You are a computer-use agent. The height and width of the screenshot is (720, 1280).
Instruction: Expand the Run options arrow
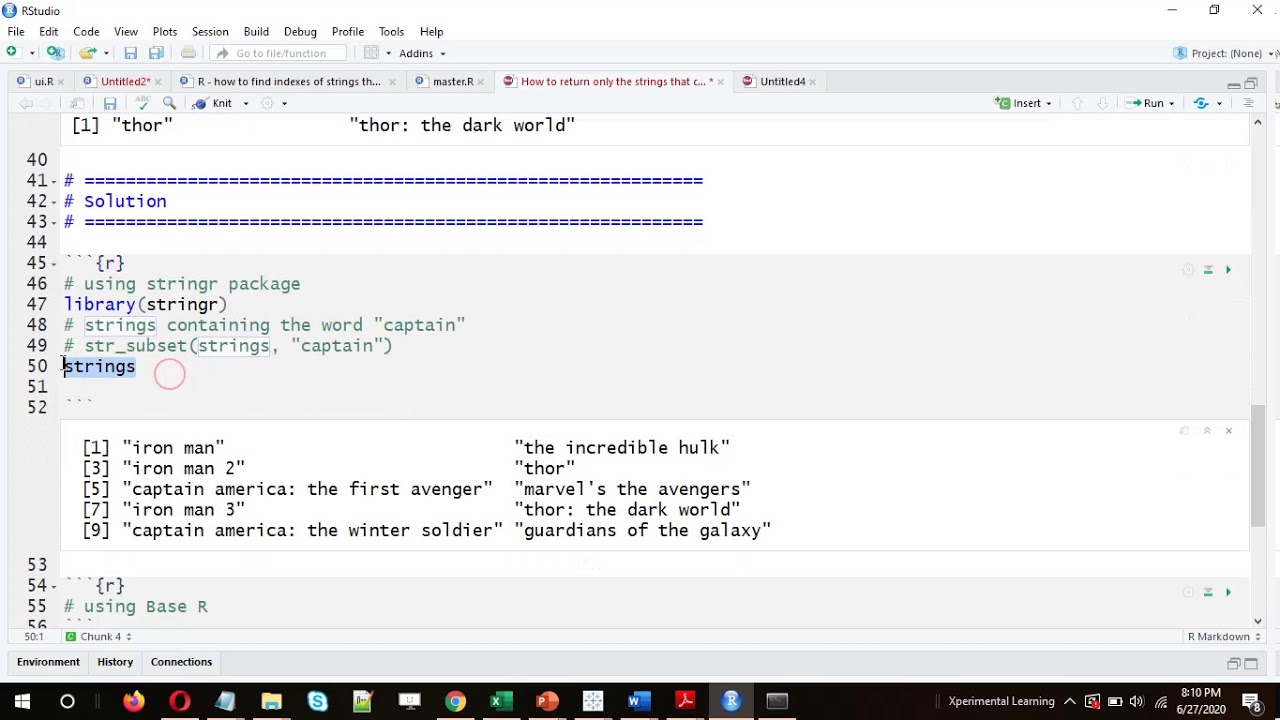1172,103
